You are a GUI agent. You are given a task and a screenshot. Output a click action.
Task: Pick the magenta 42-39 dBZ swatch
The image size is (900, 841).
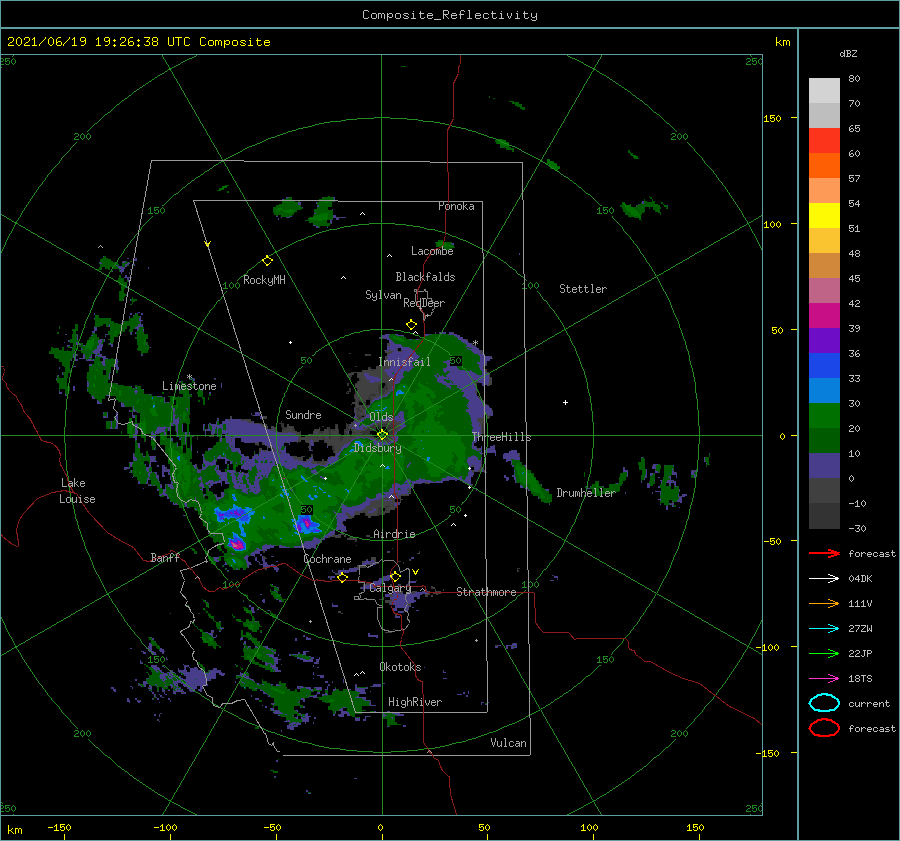[824, 316]
